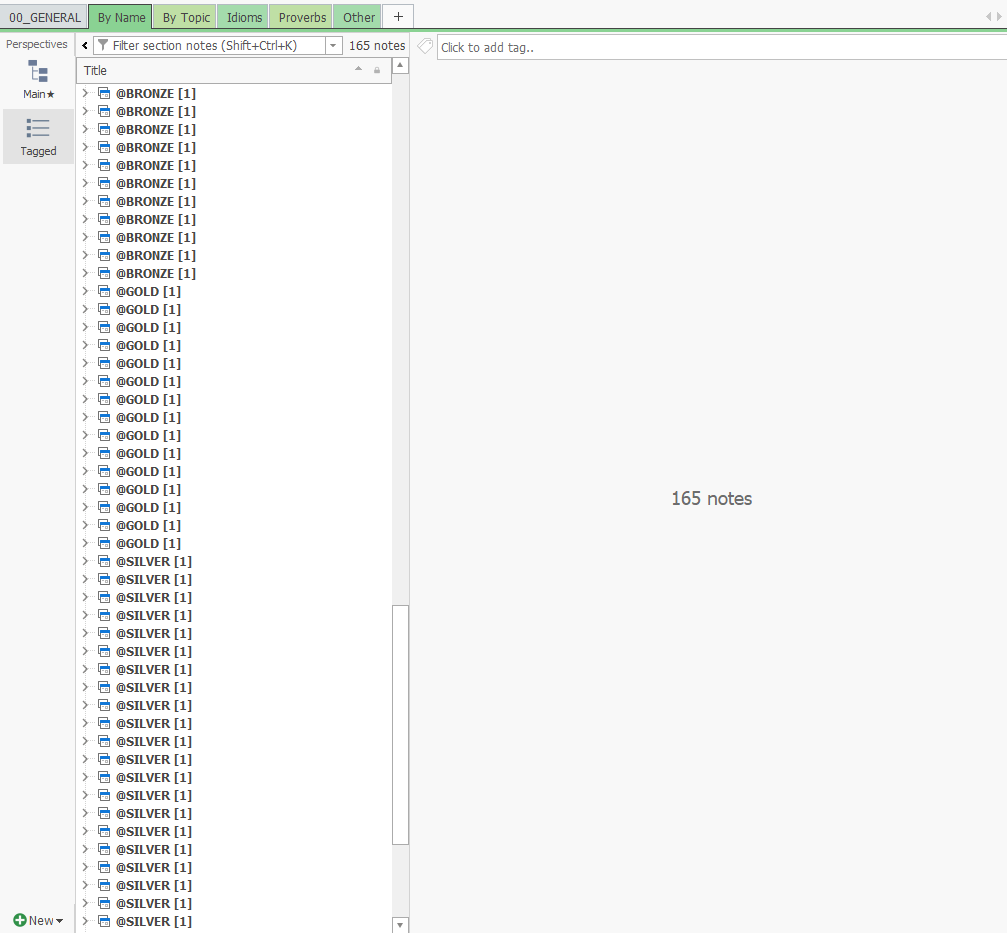The height and width of the screenshot is (933, 1007).
Task: Expand the first @BRONZE tree node
Action: (87, 92)
